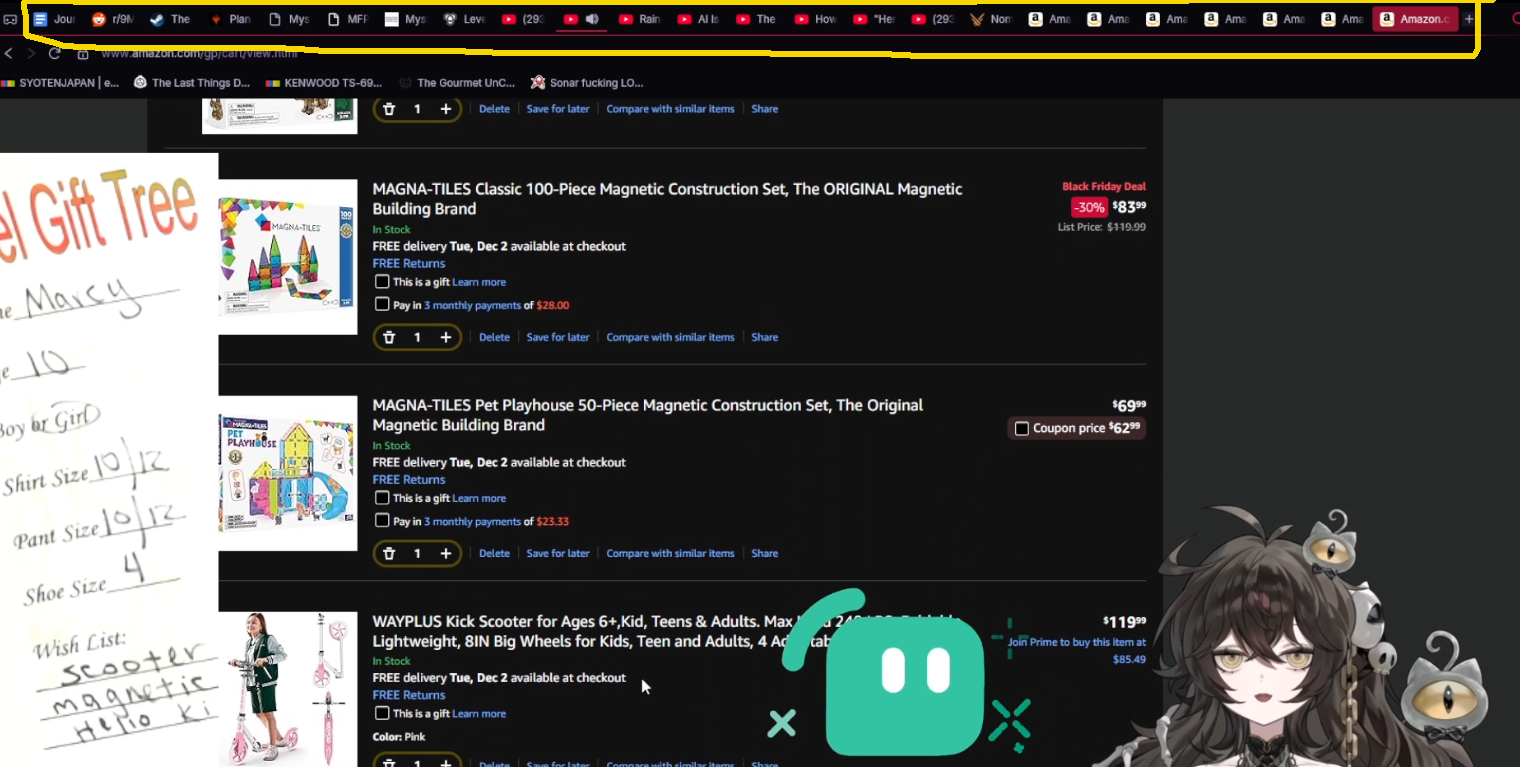The height and width of the screenshot is (767, 1520).
Task: Click the Black Friday Deal label
Action: pyautogui.click(x=1104, y=187)
